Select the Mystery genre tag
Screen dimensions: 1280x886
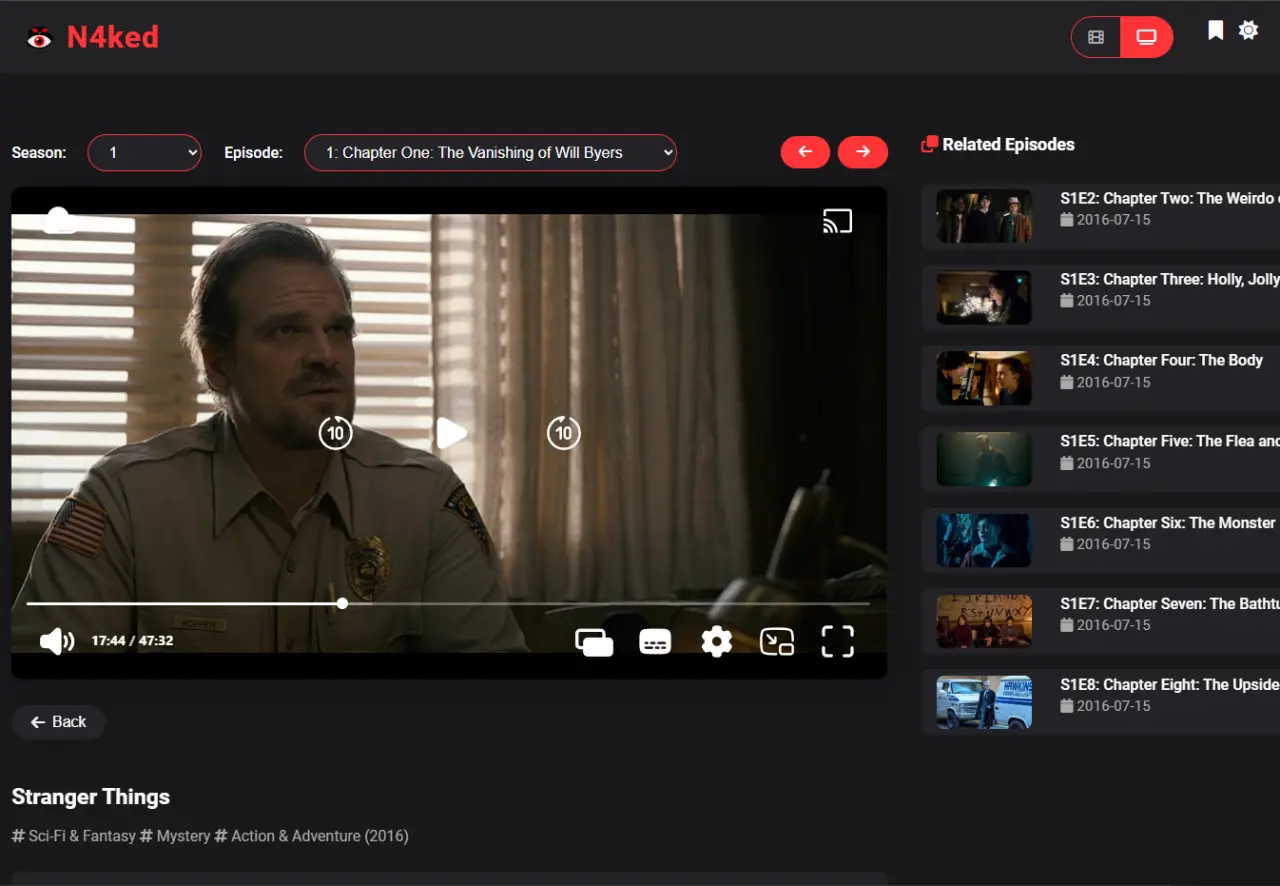[175, 836]
